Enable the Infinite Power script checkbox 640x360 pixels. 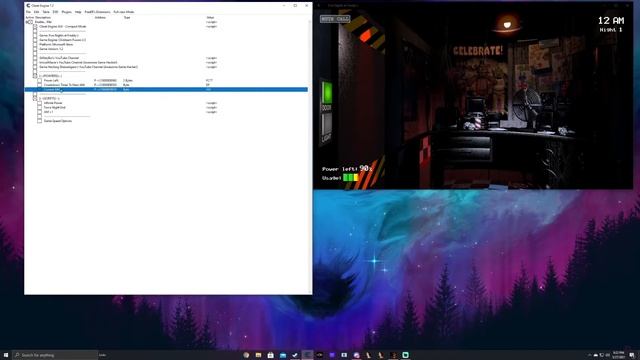40,103
